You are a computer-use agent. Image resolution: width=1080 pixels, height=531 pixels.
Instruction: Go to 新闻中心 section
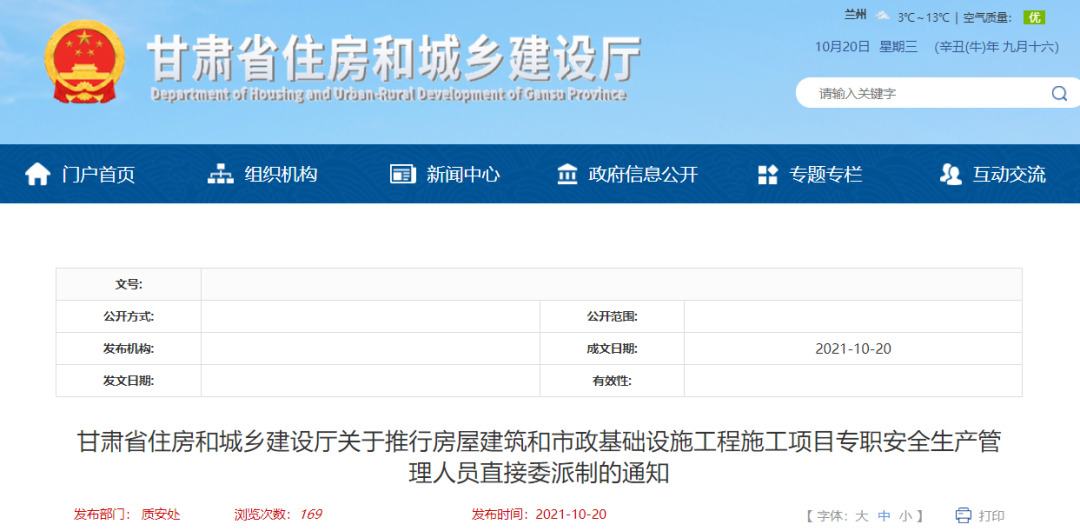point(463,174)
